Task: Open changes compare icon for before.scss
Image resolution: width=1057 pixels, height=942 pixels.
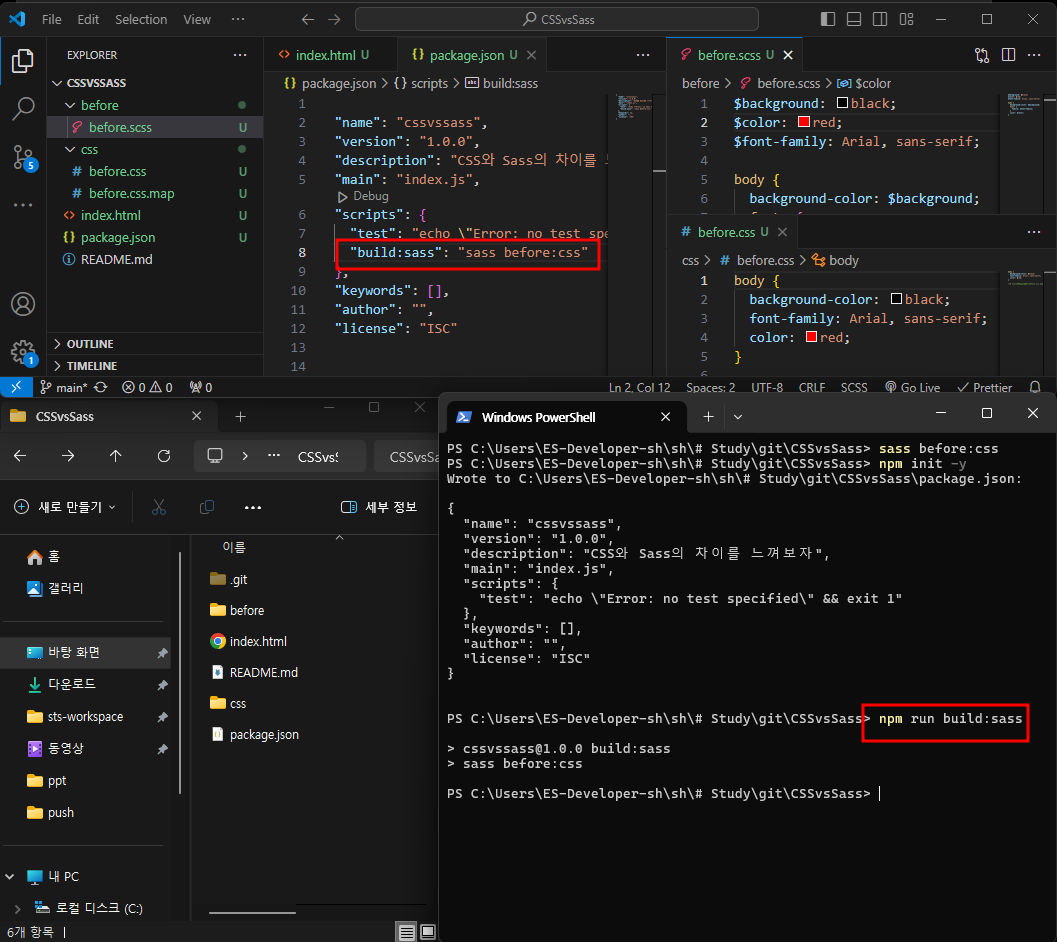Action: point(982,55)
